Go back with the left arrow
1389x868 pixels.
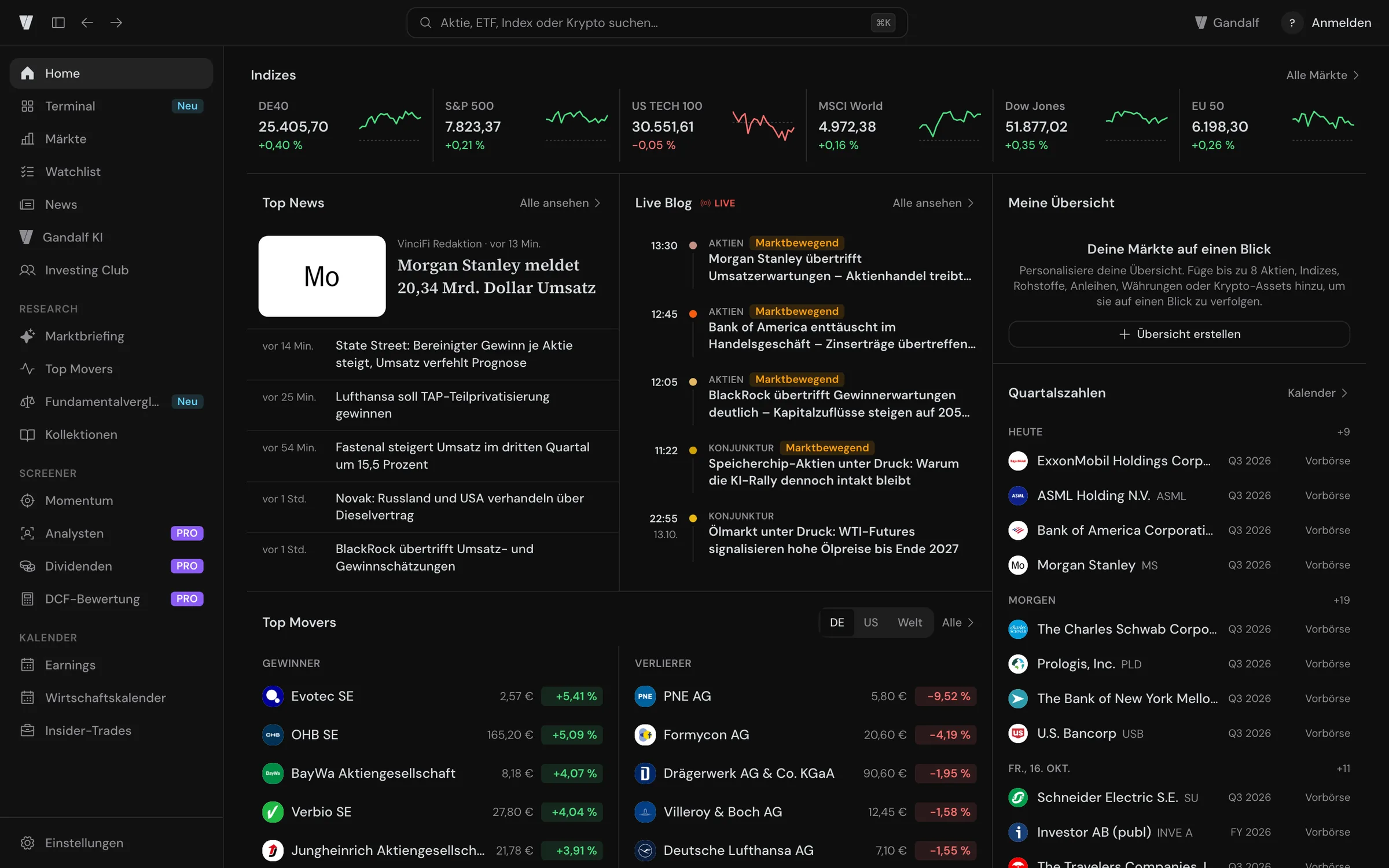[x=87, y=23]
